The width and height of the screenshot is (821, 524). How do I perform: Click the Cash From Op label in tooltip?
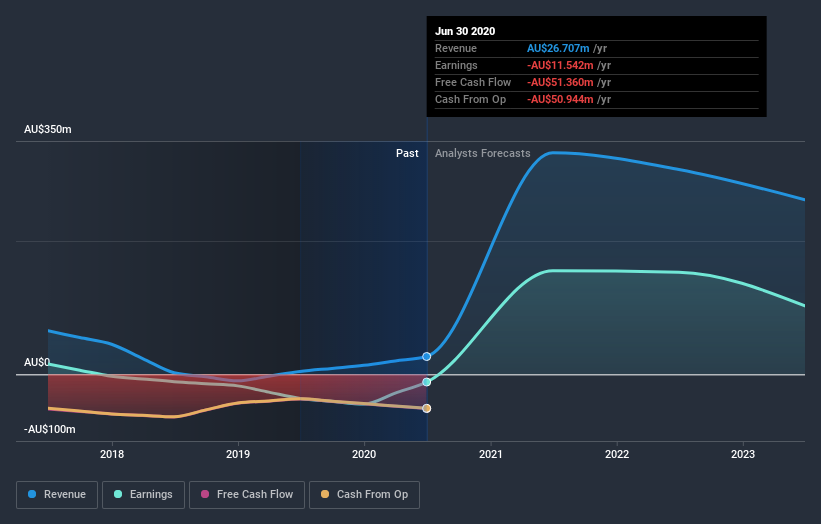point(471,99)
